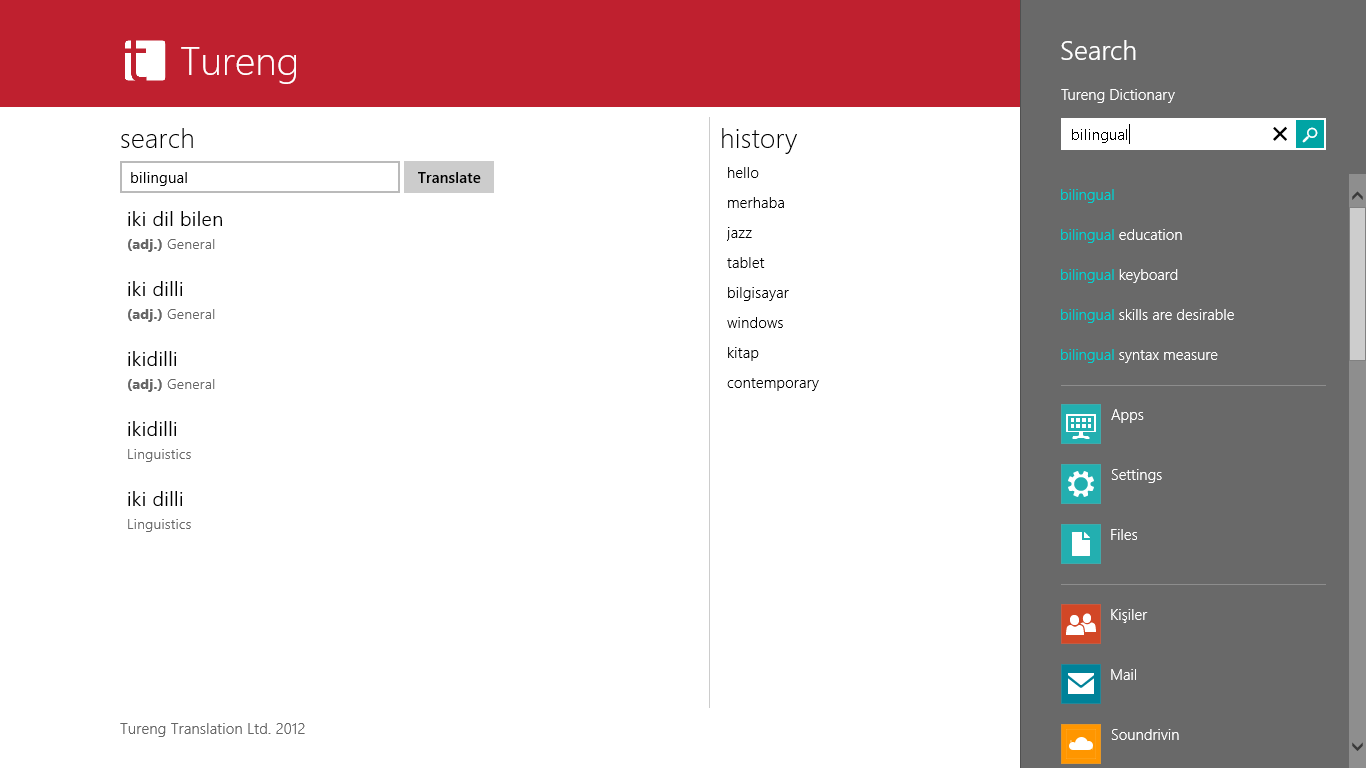Choose 'bilingual keyboard' suggestion

click(1119, 275)
